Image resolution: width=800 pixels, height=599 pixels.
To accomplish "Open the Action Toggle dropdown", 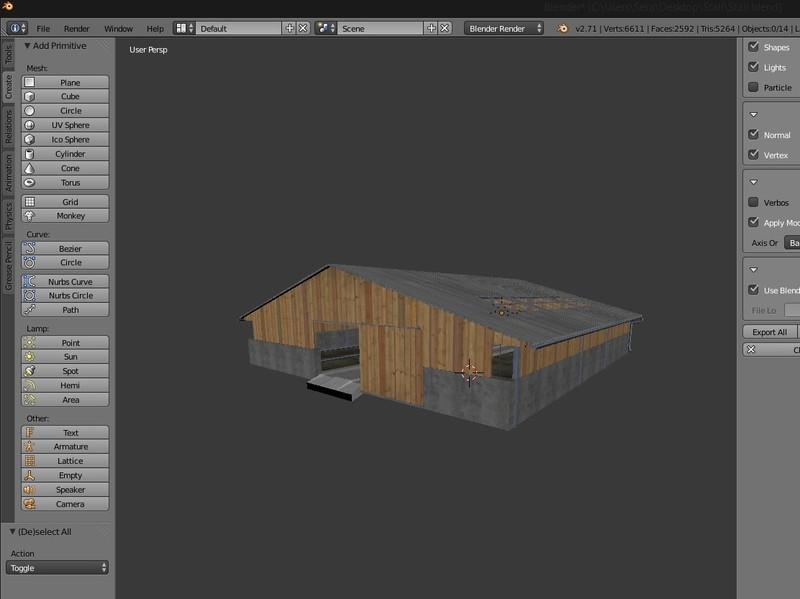I will pyautogui.click(x=58, y=568).
